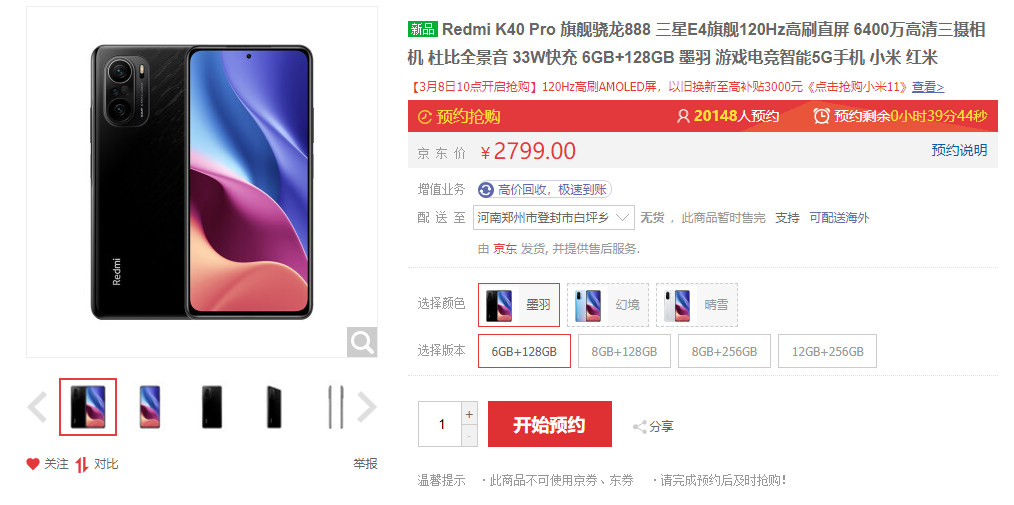
Task: Click the 开始预约 button
Action: click(x=550, y=424)
